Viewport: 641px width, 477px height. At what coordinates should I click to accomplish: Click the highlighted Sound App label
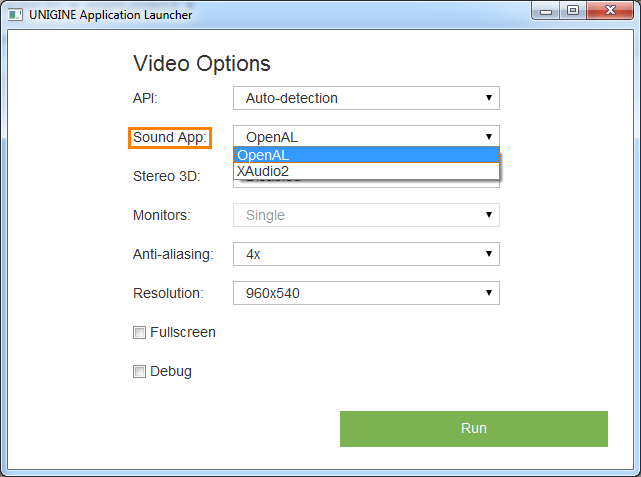(169, 137)
